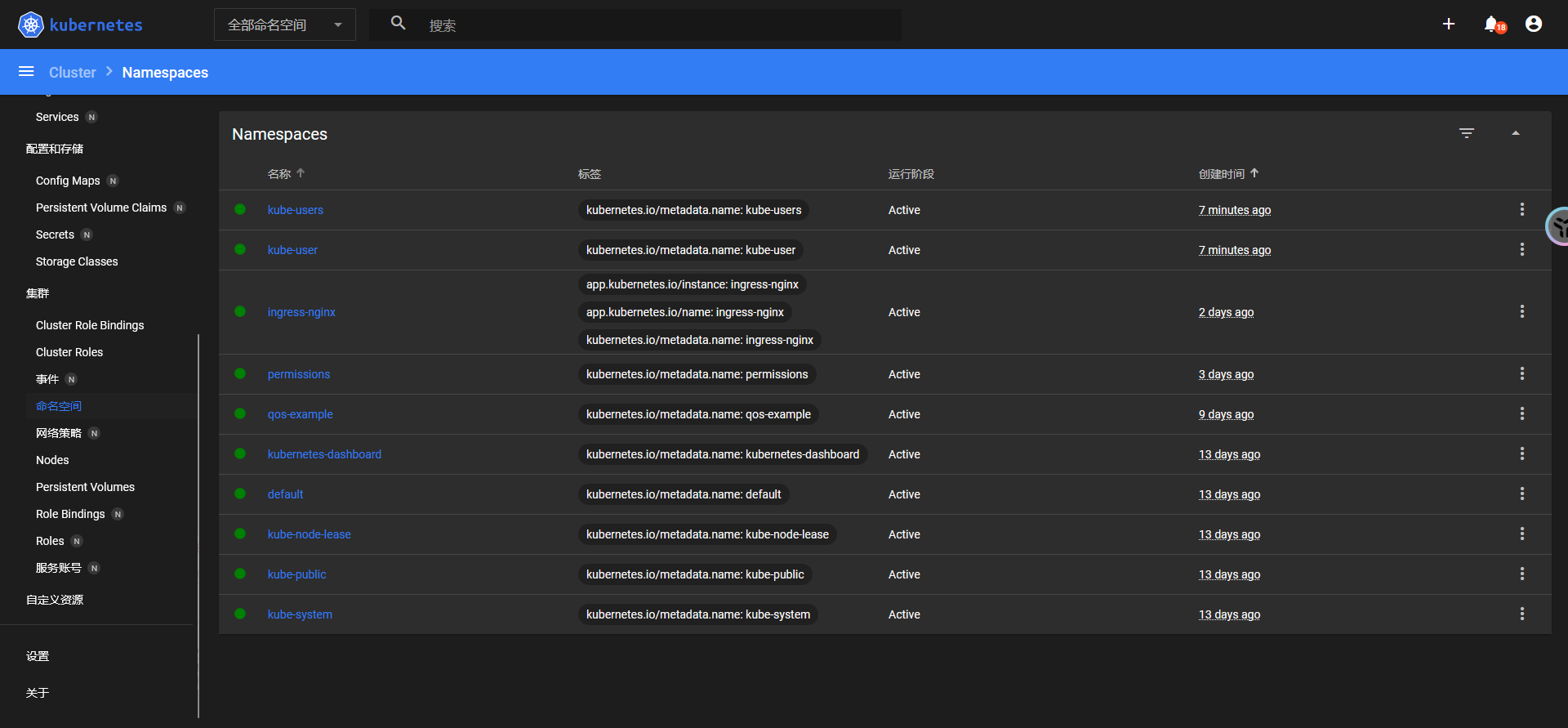Click the search magnifier icon
Viewport: 1568px width, 728px height.
coord(398,24)
